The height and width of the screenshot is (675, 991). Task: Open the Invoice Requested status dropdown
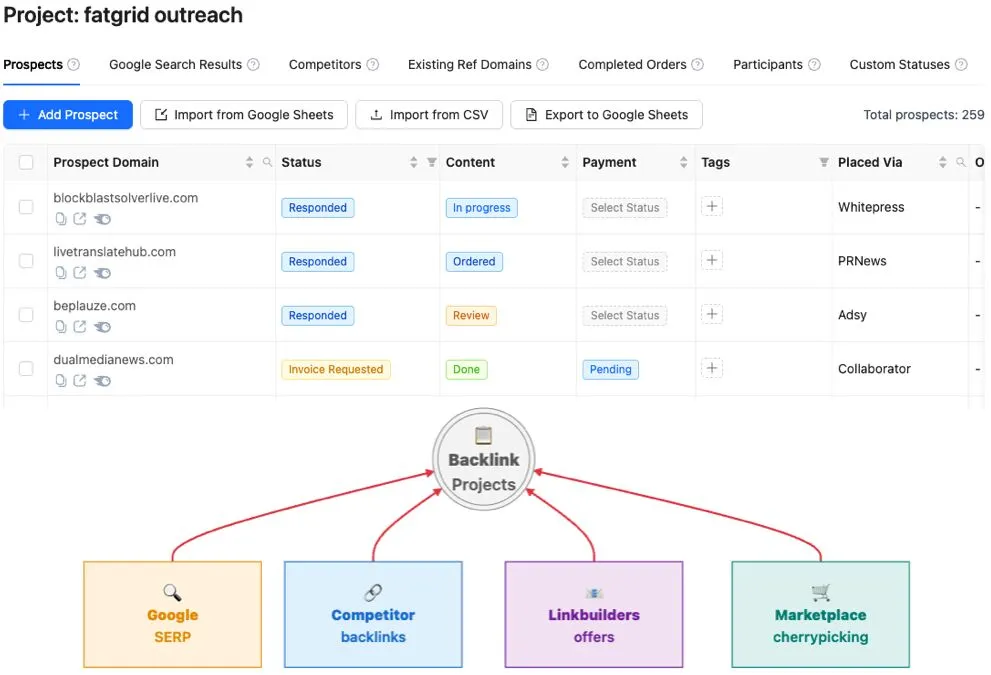[336, 370]
